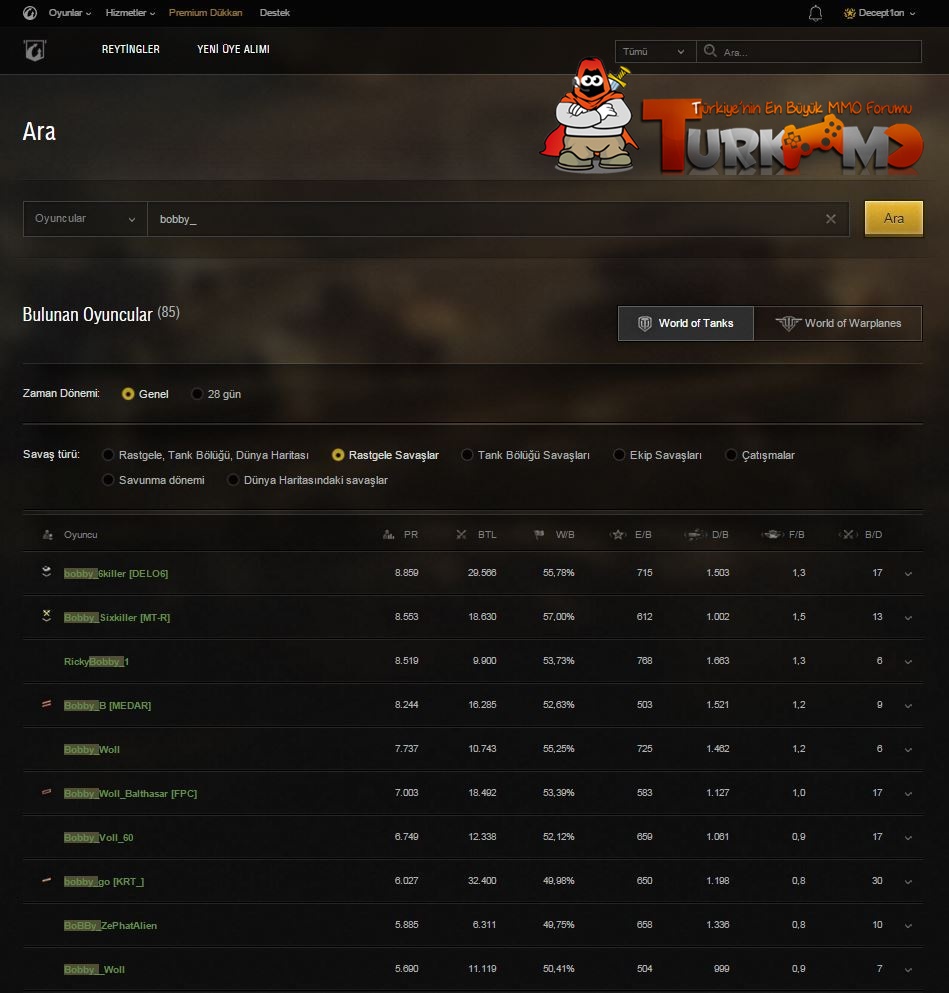Open the Decept1on account menu
The height and width of the screenshot is (993, 949).
point(879,13)
